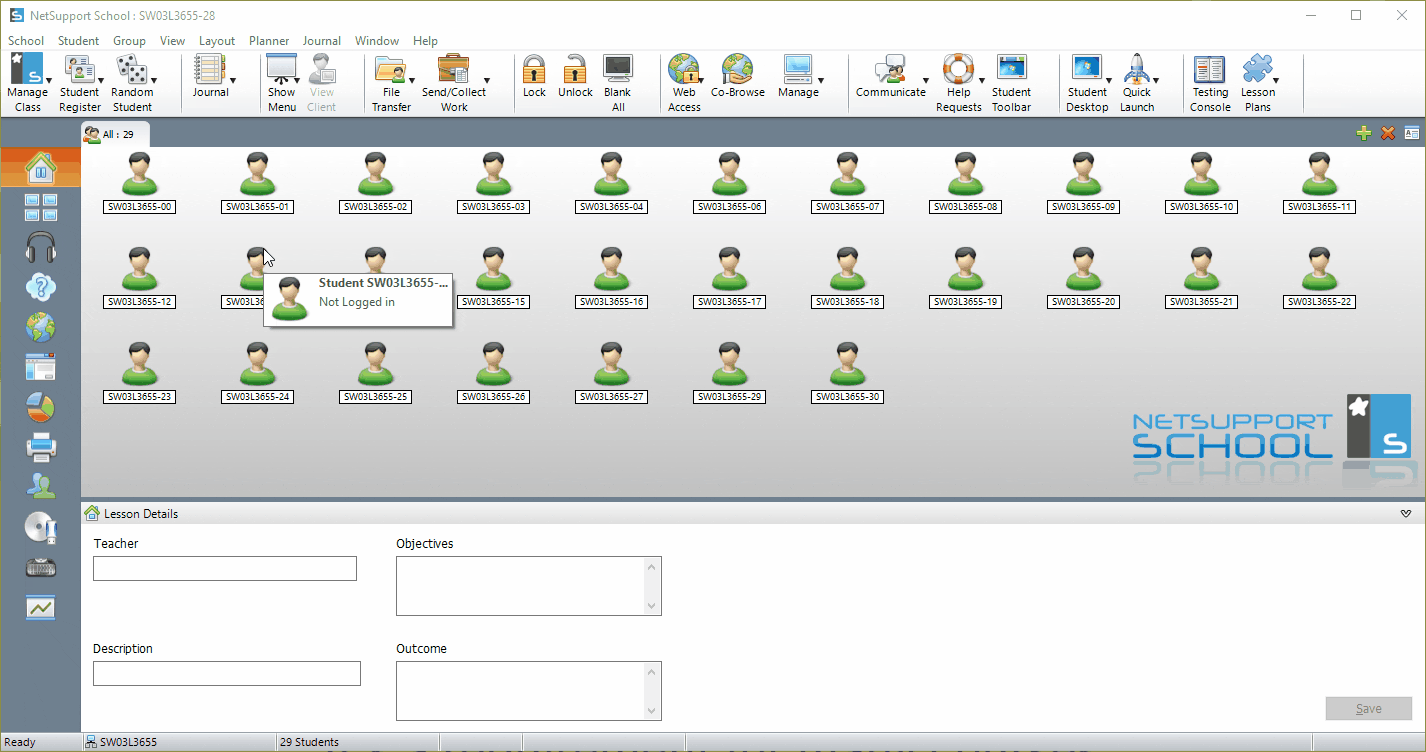The image size is (1426, 752).
Task: Click Objectives scrollbar down arrow
Action: [652, 606]
